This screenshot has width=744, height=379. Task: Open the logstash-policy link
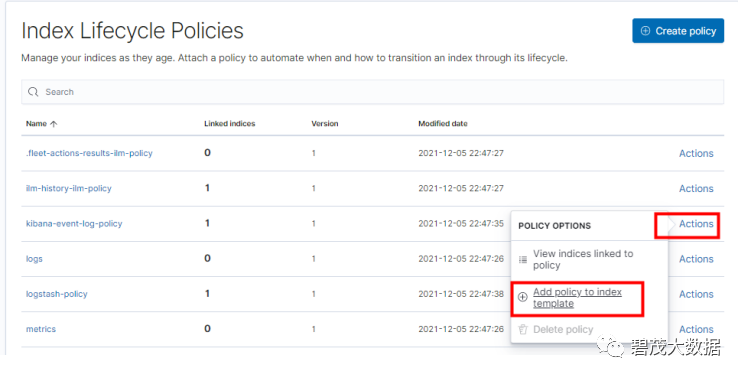coord(56,294)
